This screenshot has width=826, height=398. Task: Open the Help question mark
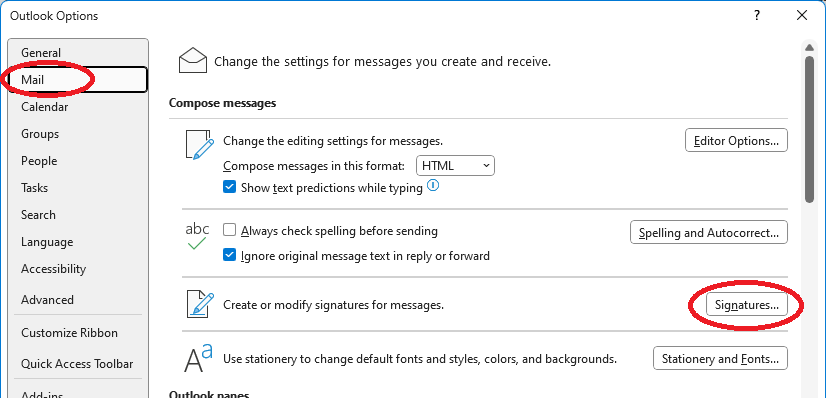tap(756, 16)
